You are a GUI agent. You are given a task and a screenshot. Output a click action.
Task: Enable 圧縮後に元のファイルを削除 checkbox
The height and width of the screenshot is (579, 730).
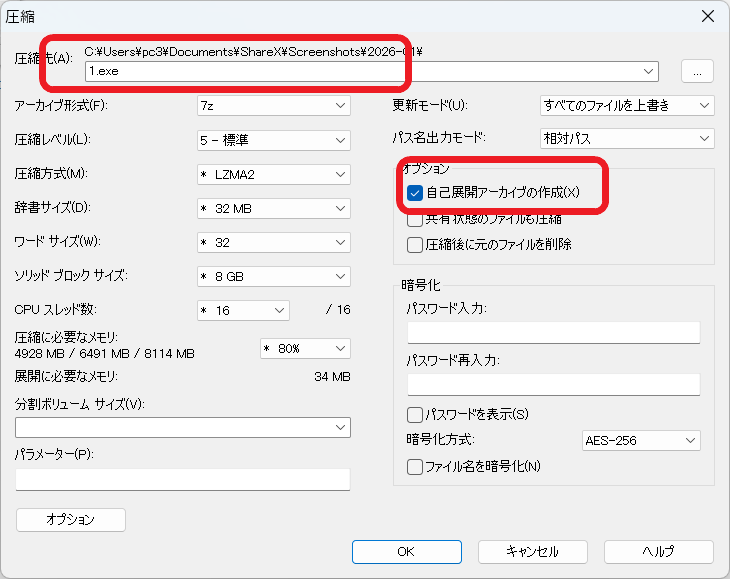pos(414,244)
